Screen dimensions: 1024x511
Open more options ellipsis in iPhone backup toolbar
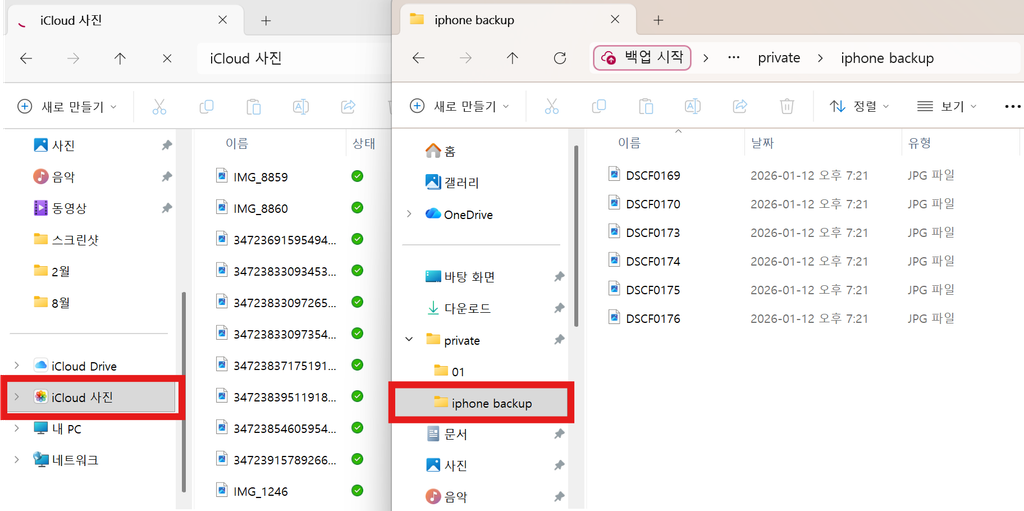1012,107
